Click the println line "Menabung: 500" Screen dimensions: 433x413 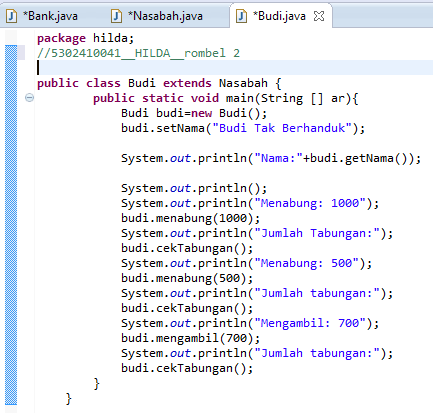click(x=246, y=263)
